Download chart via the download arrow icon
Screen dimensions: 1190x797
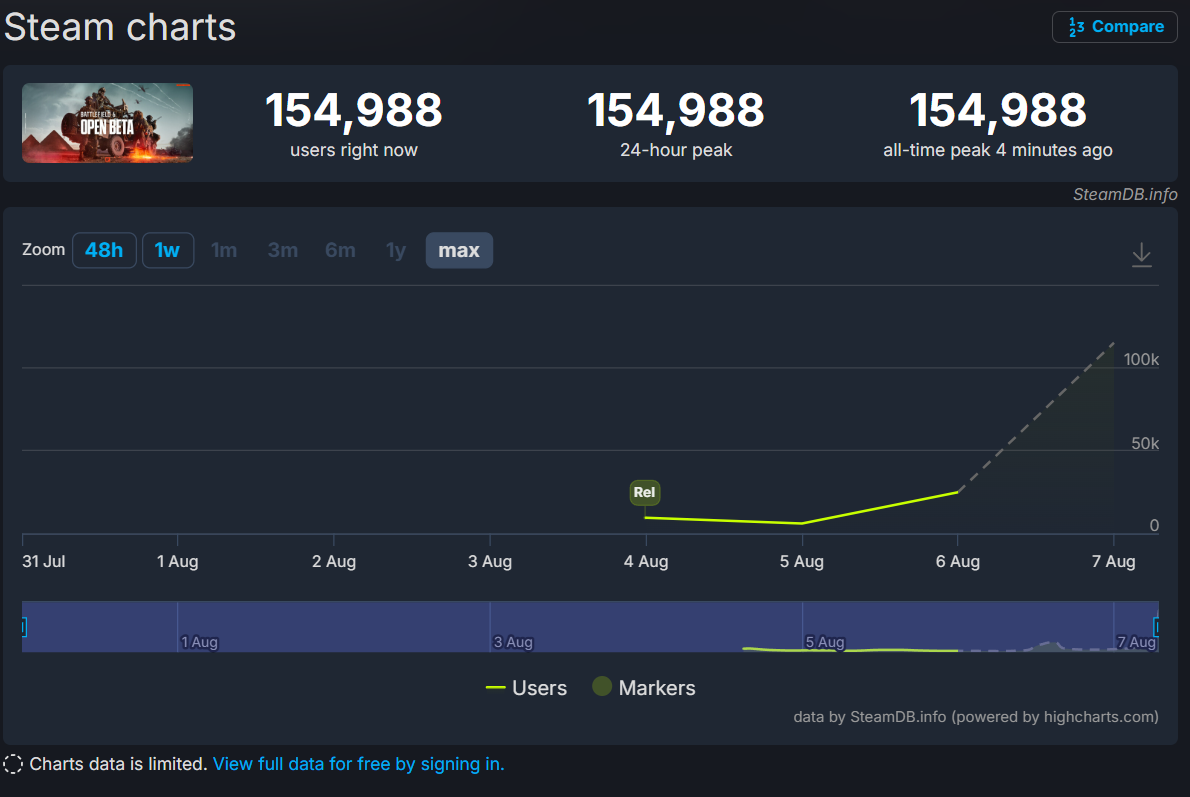pos(1141,254)
